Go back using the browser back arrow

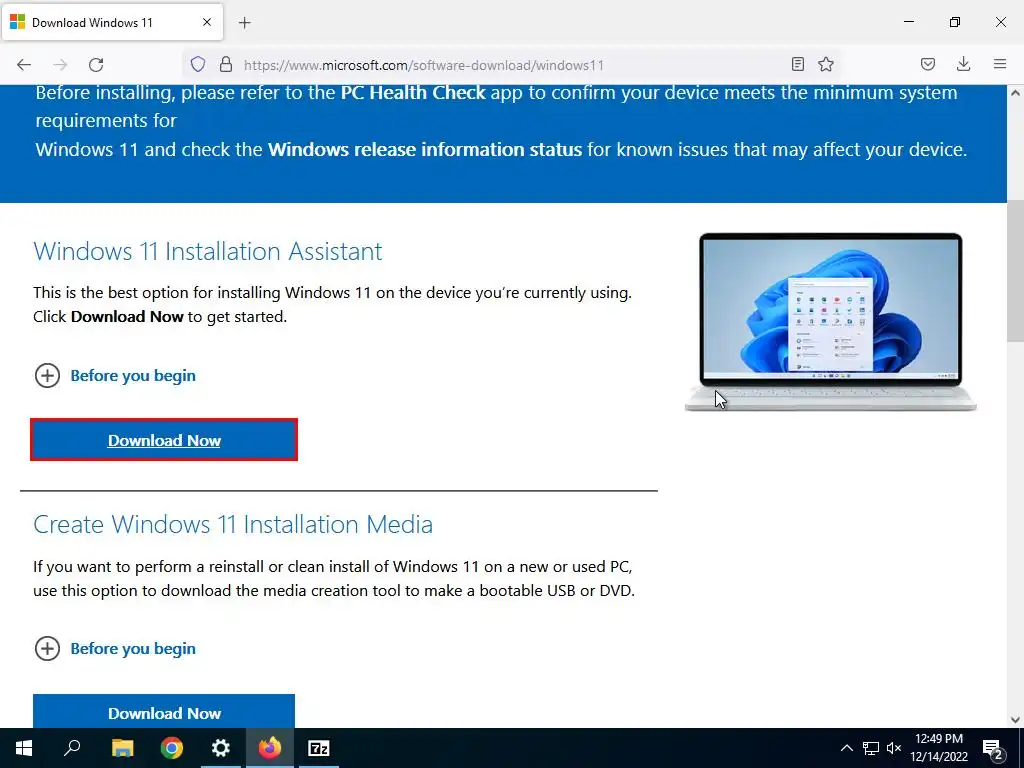24,65
